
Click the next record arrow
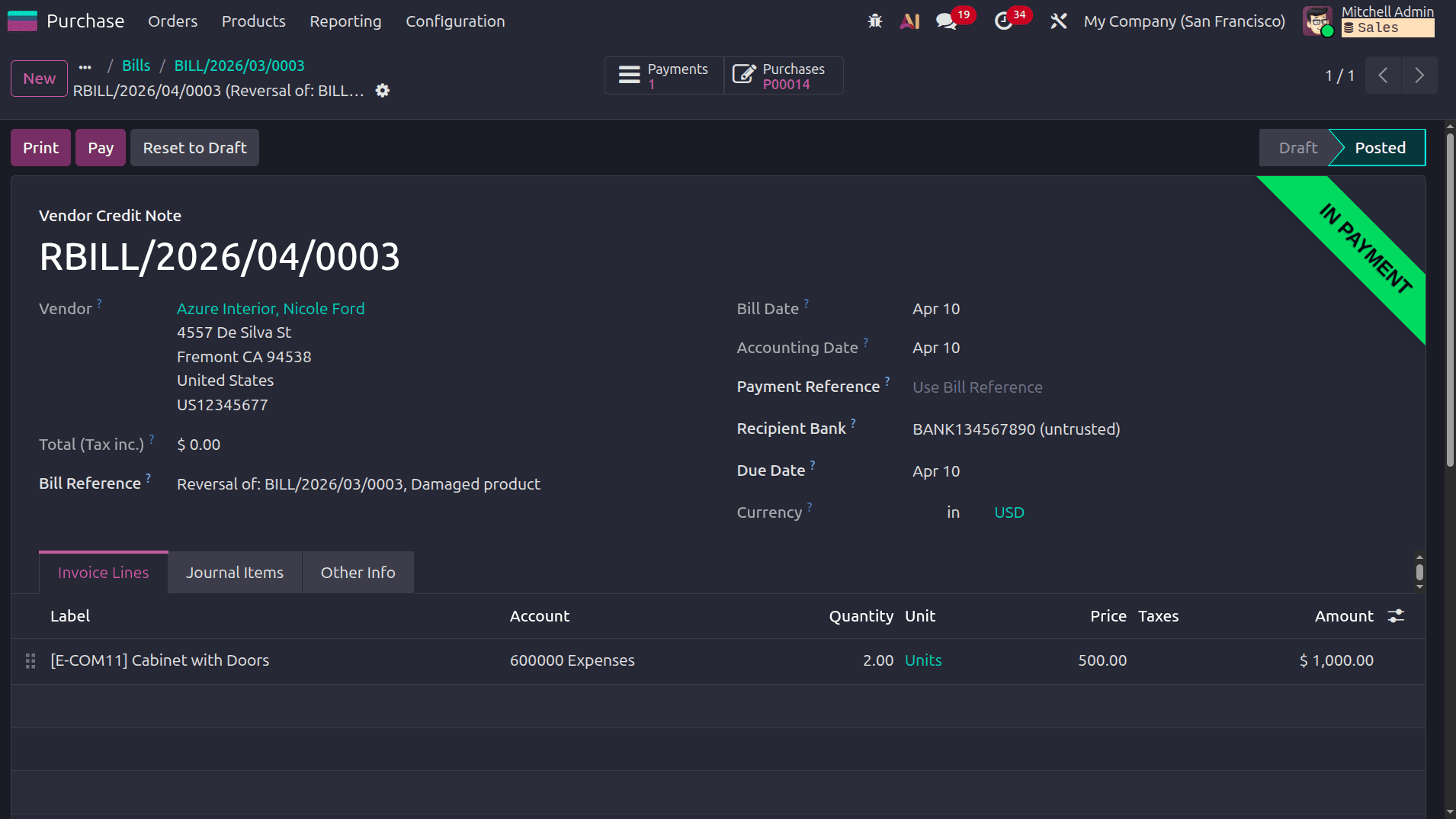coord(1419,75)
